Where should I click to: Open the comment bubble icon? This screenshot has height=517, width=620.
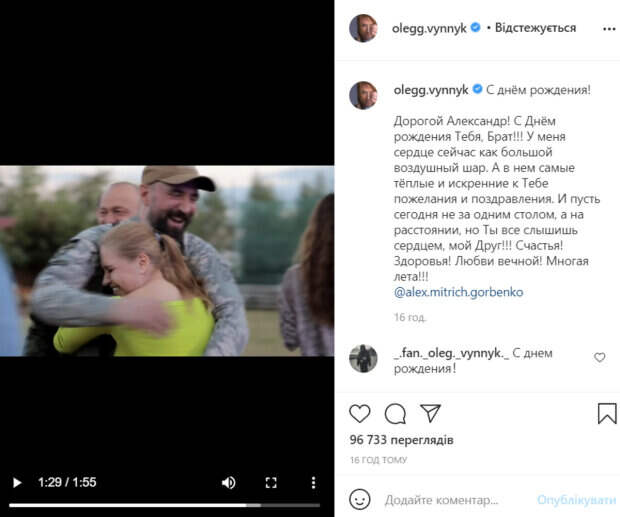[395, 413]
